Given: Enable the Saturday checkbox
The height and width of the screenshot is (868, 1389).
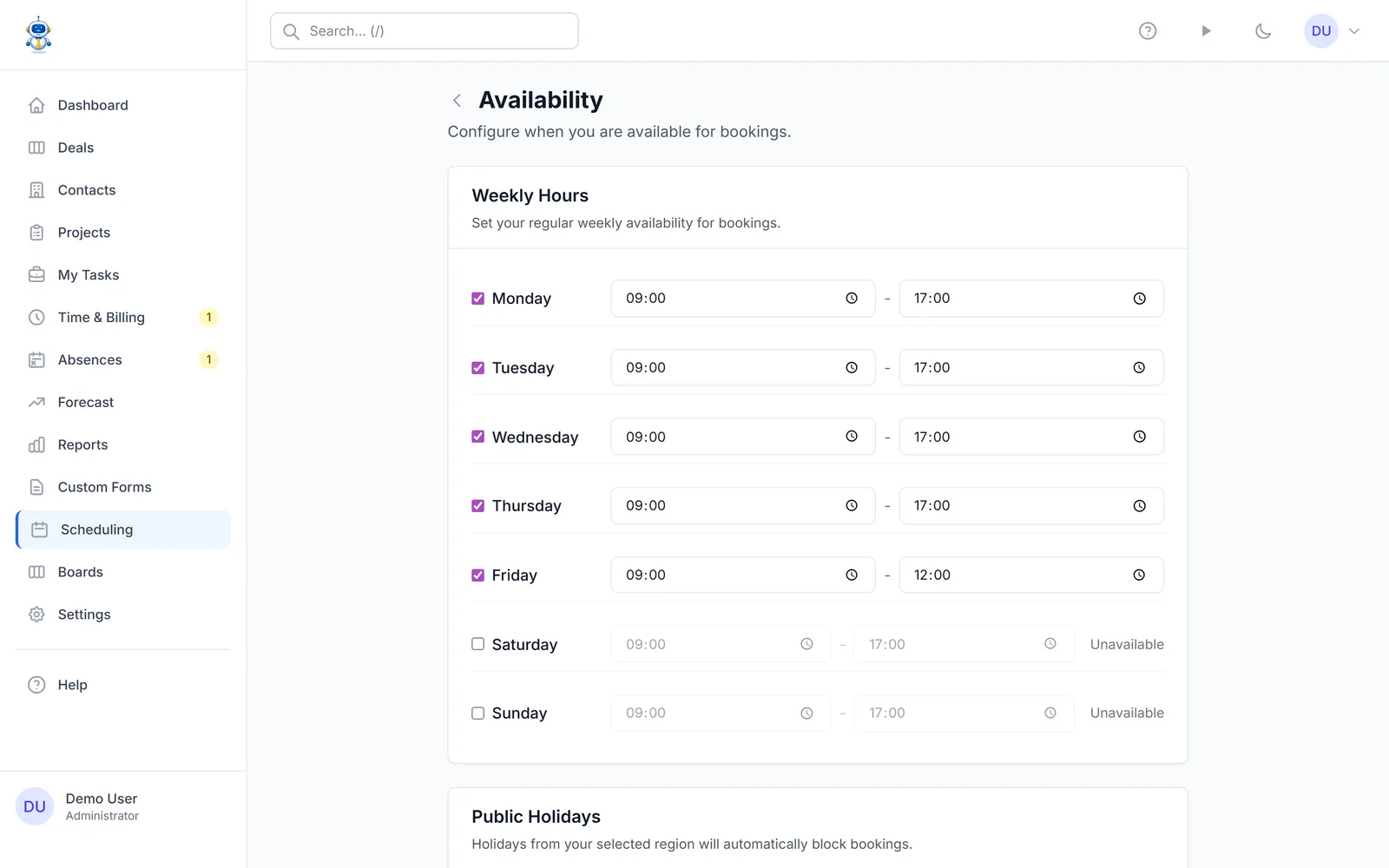Looking at the screenshot, I should [x=477, y=644].
